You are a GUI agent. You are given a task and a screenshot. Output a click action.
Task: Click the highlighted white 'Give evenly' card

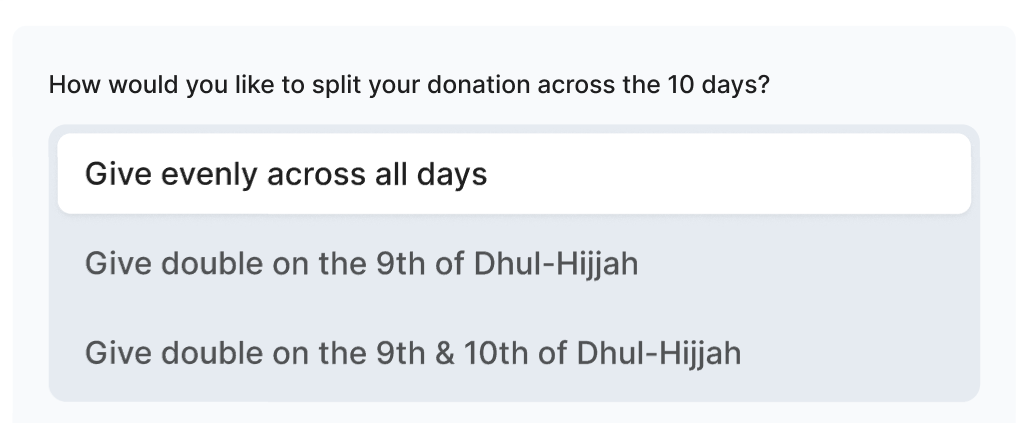[x=514, y=174]
